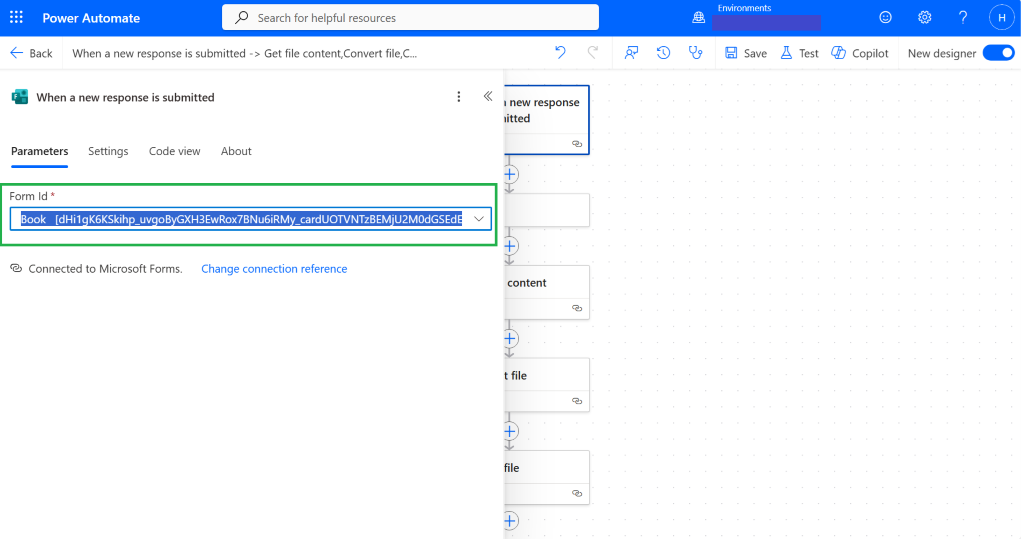Viewport: 1024px width, 539px height.
Task: Expand the Form Id dropdown arrow
Action: pos(479,219)
